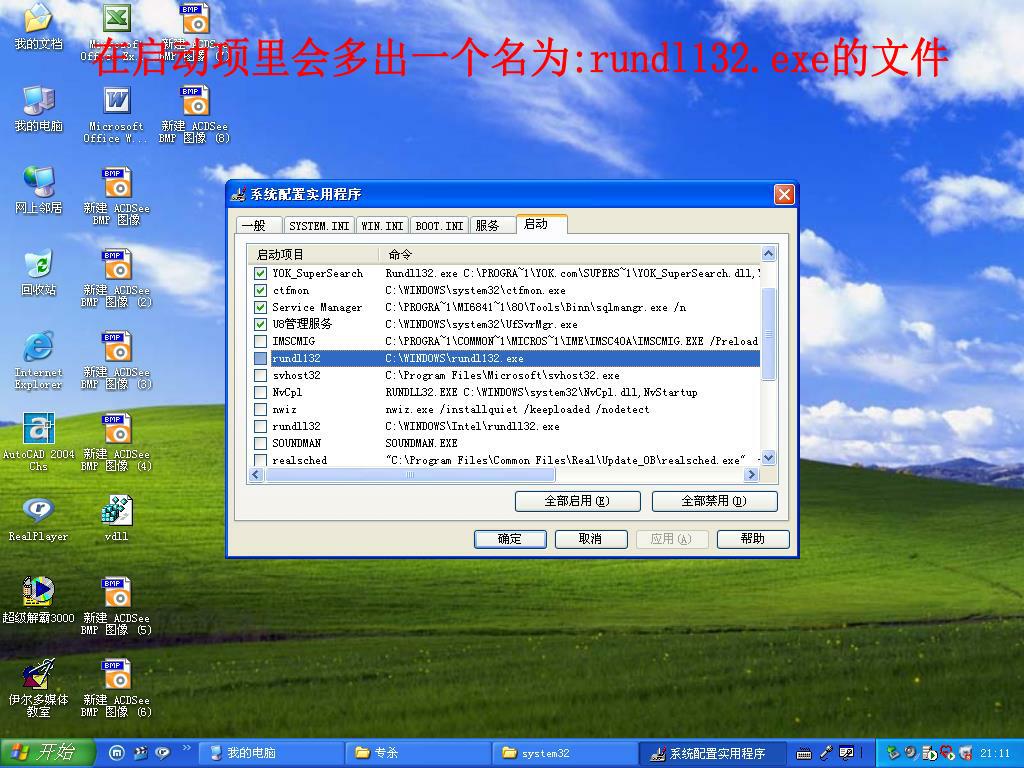Expand hidden quick launch icons chevron
This screenshot has height=768, width=1024.
(x=186, y=748)
